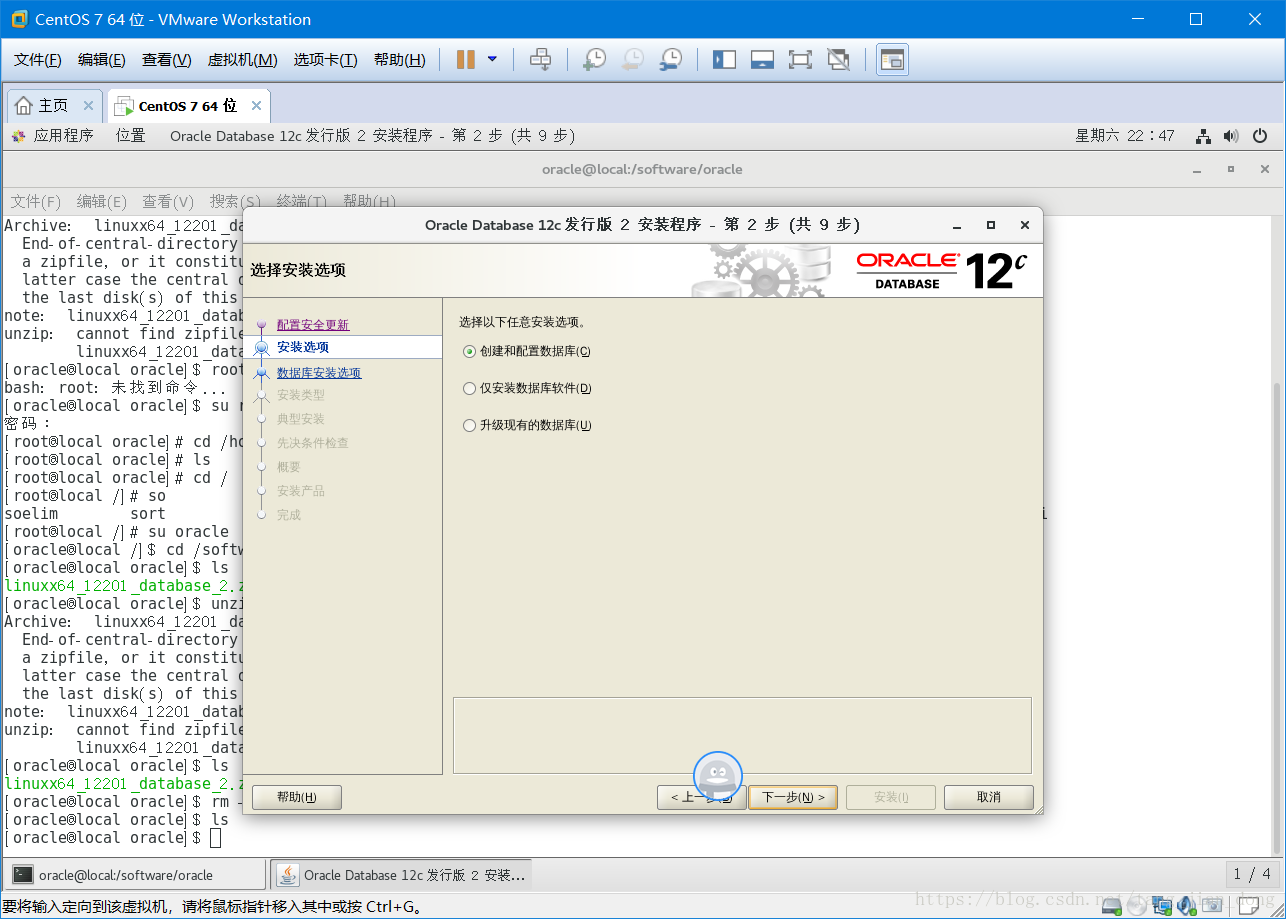Viewport: 1286px width, 919px height.
Task: Toggle the thumbnail bar view
Action: 762,60
